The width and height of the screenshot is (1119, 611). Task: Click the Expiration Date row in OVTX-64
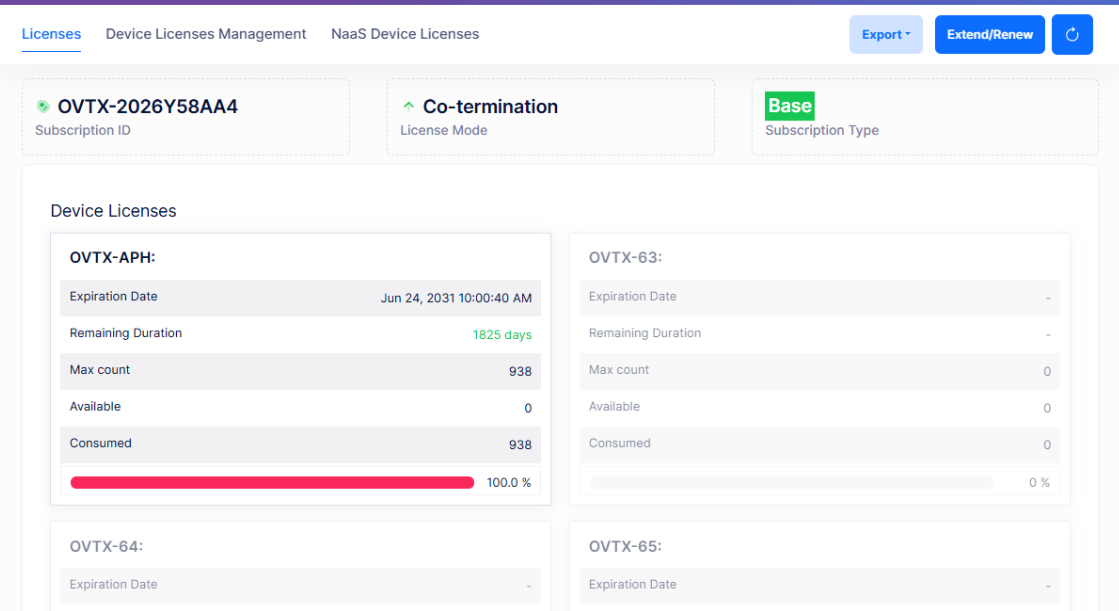(x=300, y=585)
